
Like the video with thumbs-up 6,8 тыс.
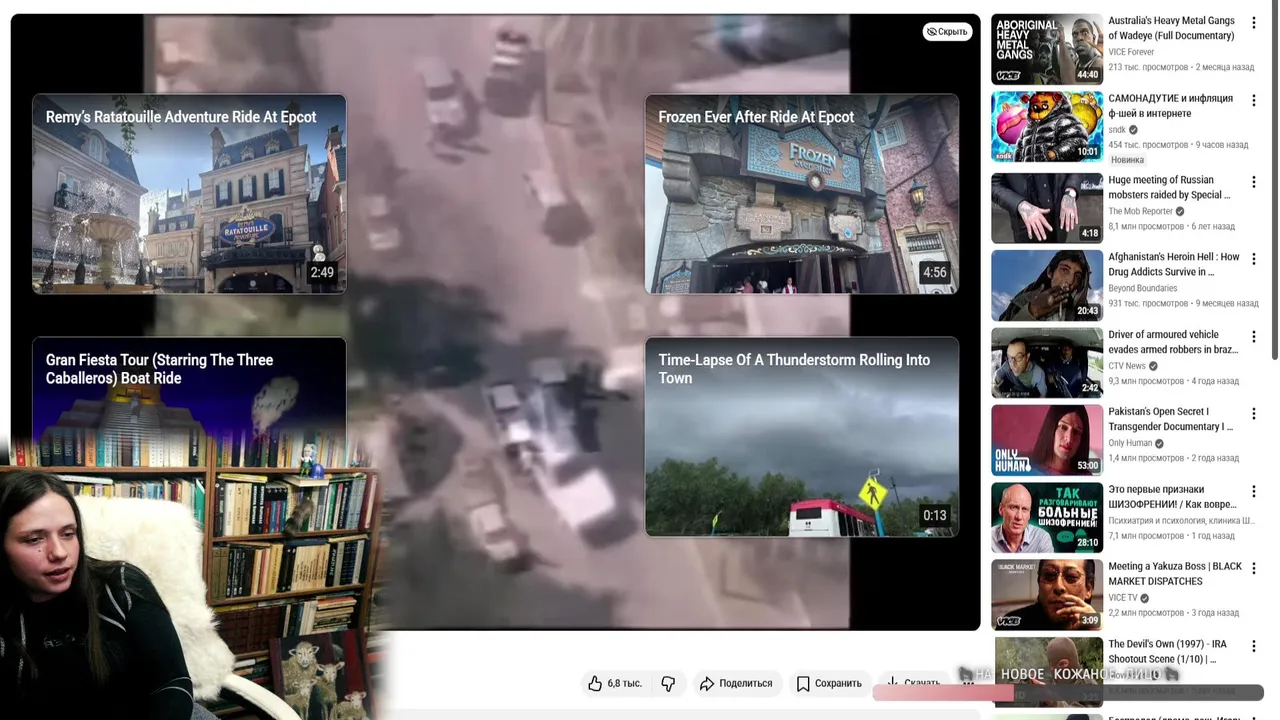tap(615, 683)
